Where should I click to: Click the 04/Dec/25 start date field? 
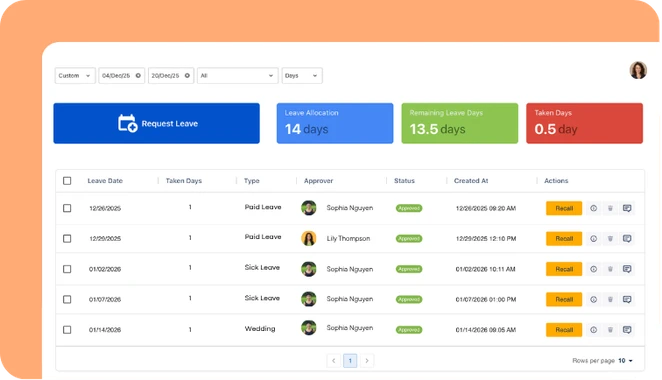122,76
